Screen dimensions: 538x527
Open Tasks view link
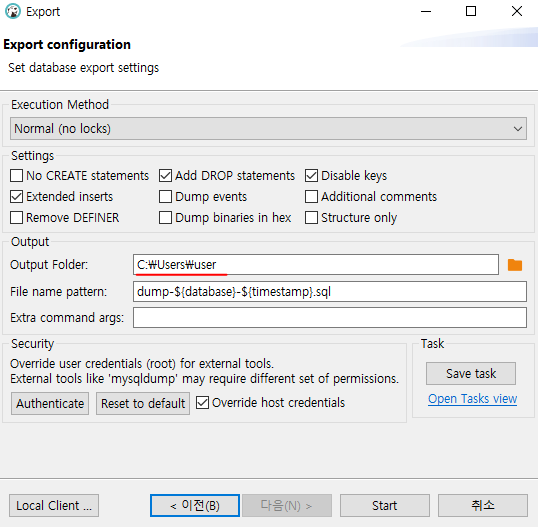(x=472, y=399)
